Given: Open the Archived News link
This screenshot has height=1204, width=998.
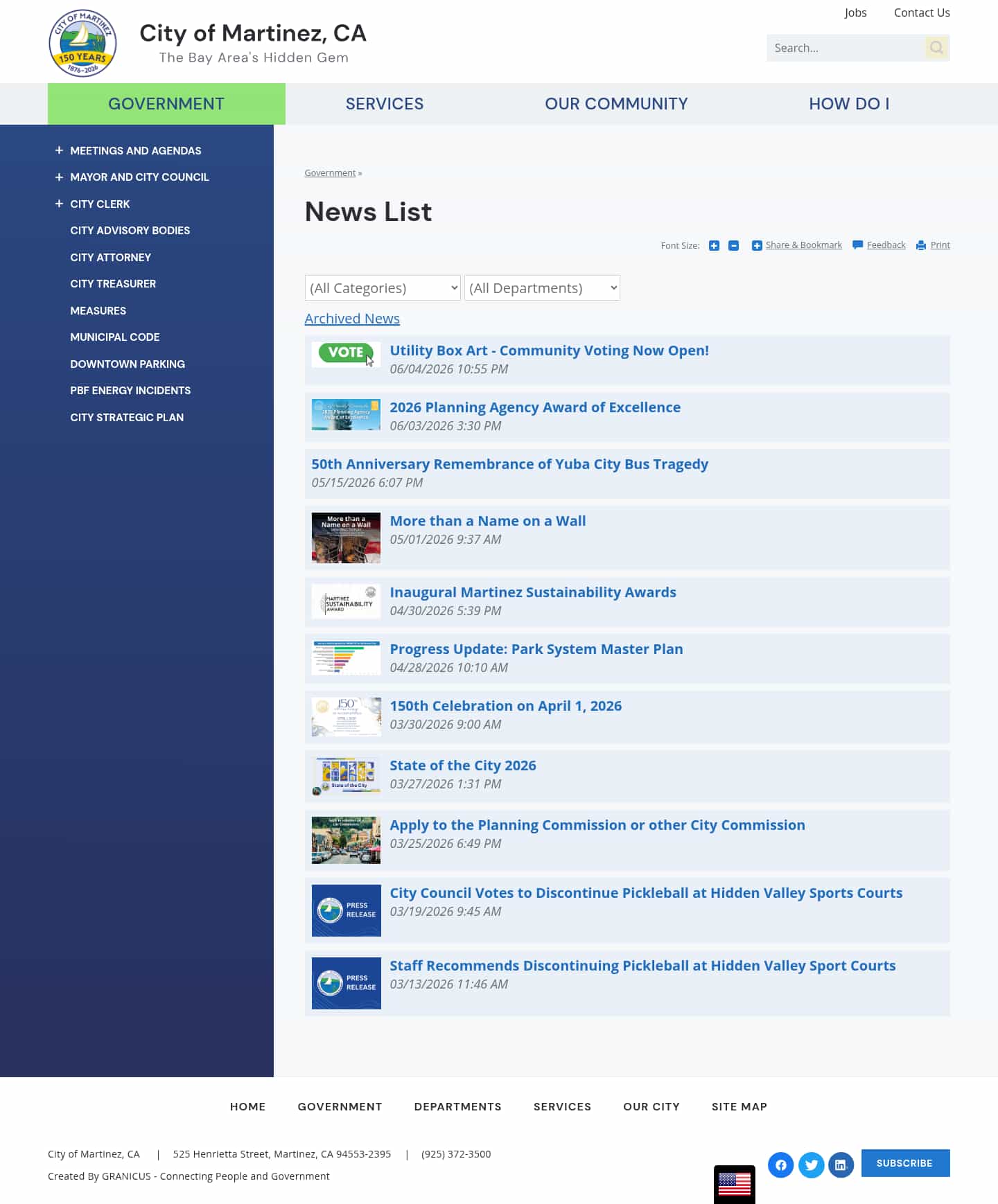Looking at the screenshot, I should 352,319.
